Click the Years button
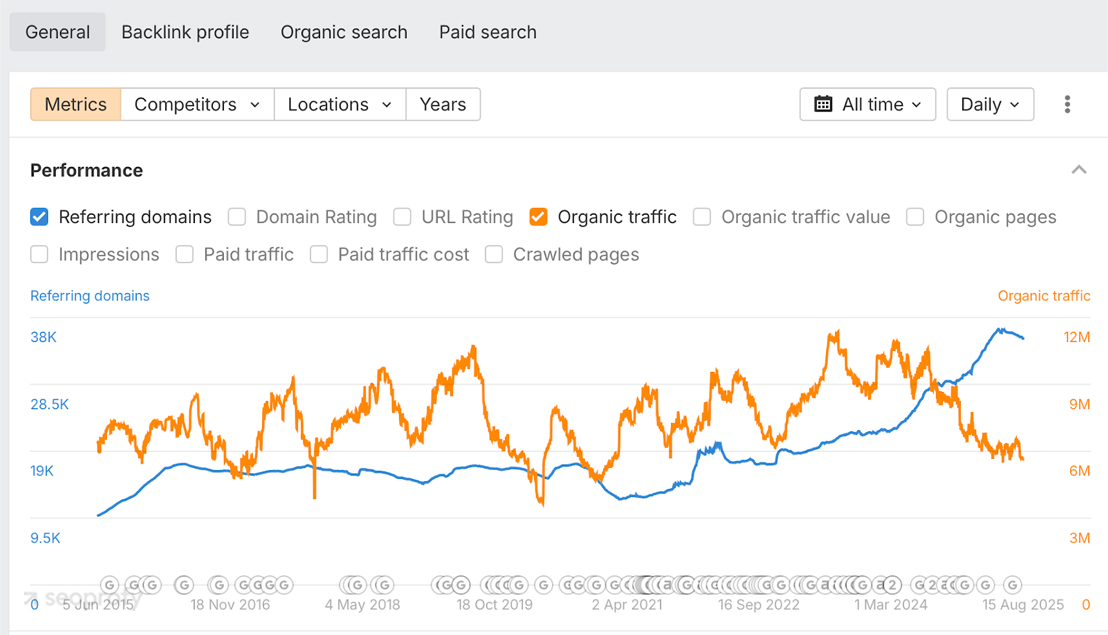 (x=443, y=104)
